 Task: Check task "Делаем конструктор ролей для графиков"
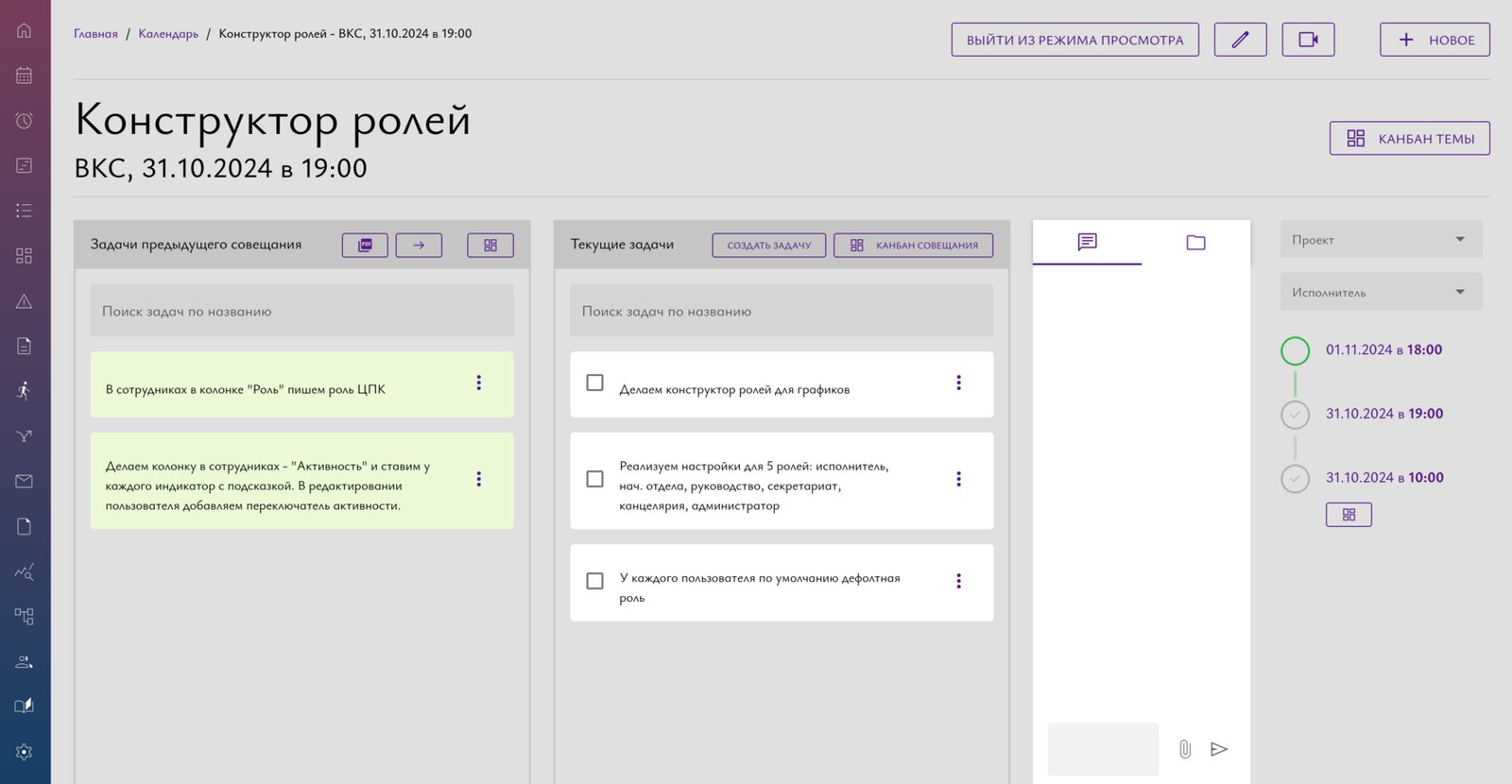(594, 383)
